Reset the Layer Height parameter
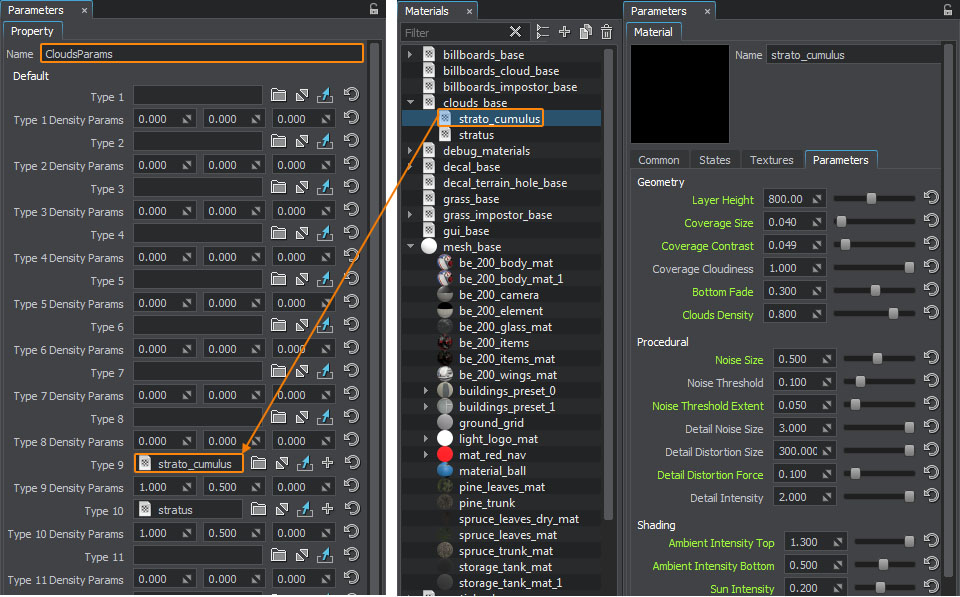Image resolution: width=960 pixels, height=597 pixels. (x=931, y=198)
